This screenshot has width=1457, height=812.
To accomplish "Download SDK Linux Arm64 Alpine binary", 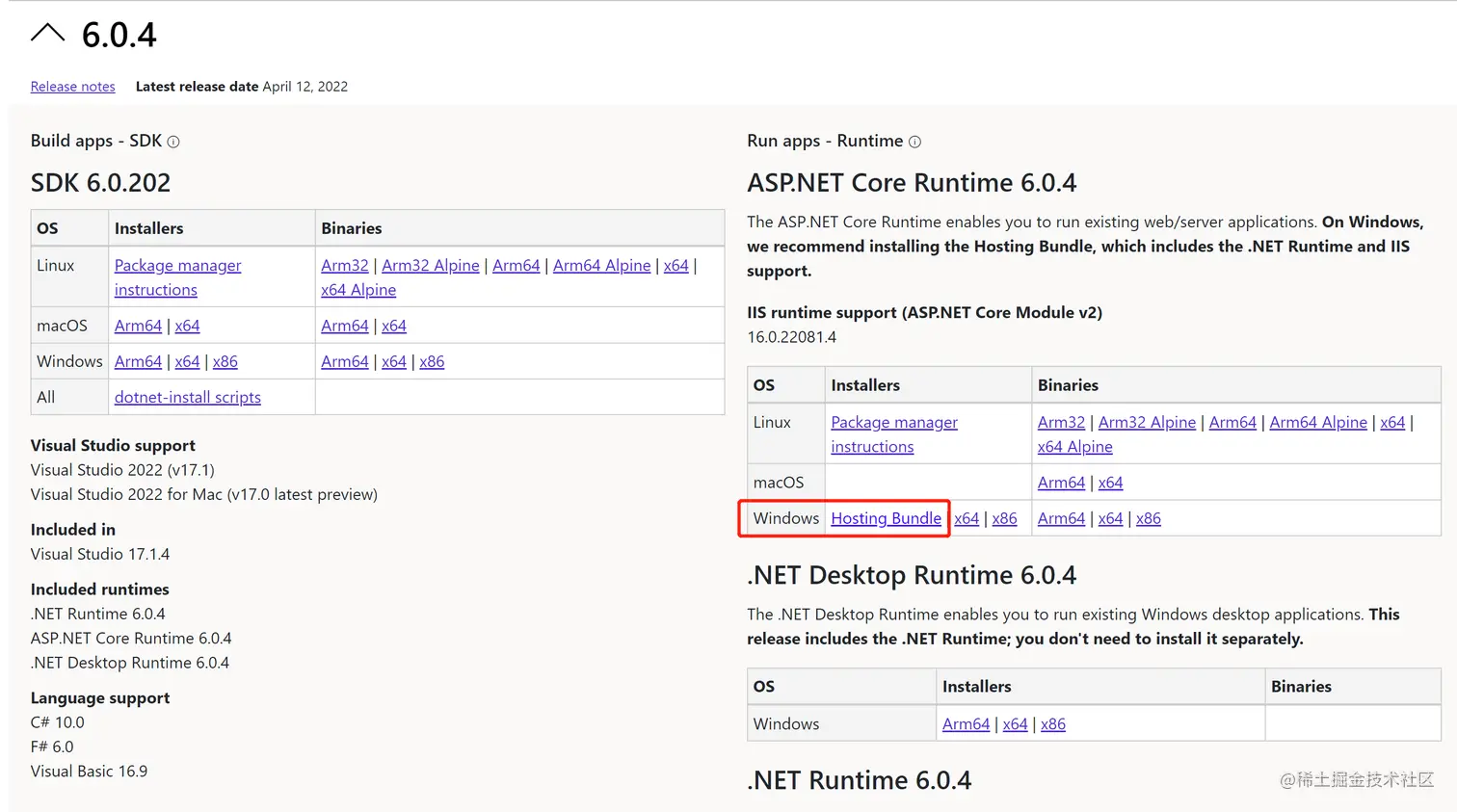I will [x=602, y=265].
